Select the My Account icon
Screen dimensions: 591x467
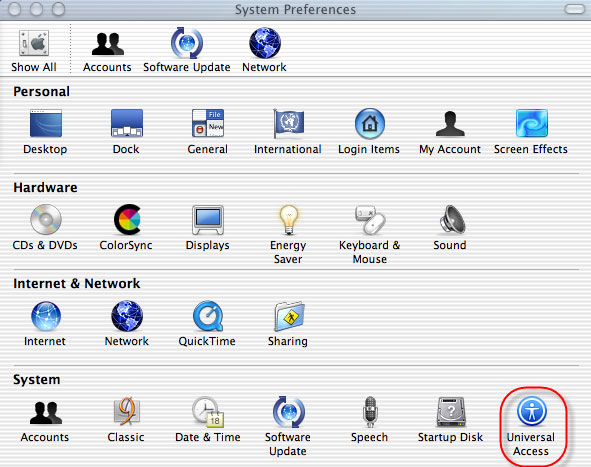coord(450,123)
